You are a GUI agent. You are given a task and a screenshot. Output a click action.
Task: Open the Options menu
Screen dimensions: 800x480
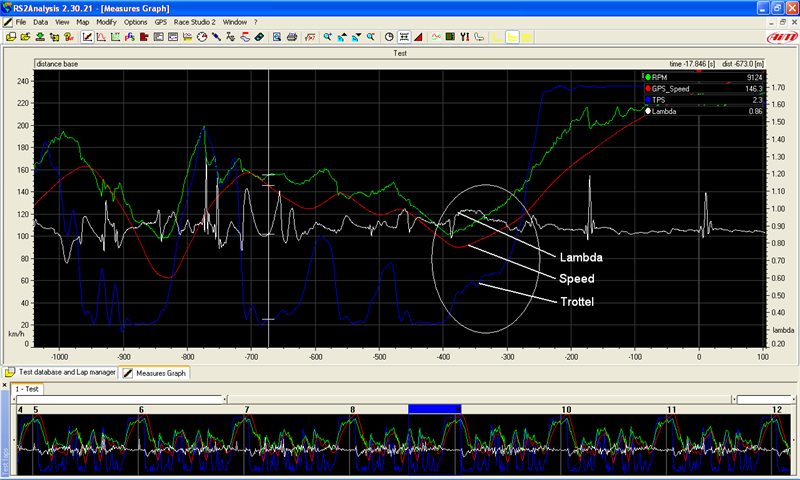(x=135, y=22)
